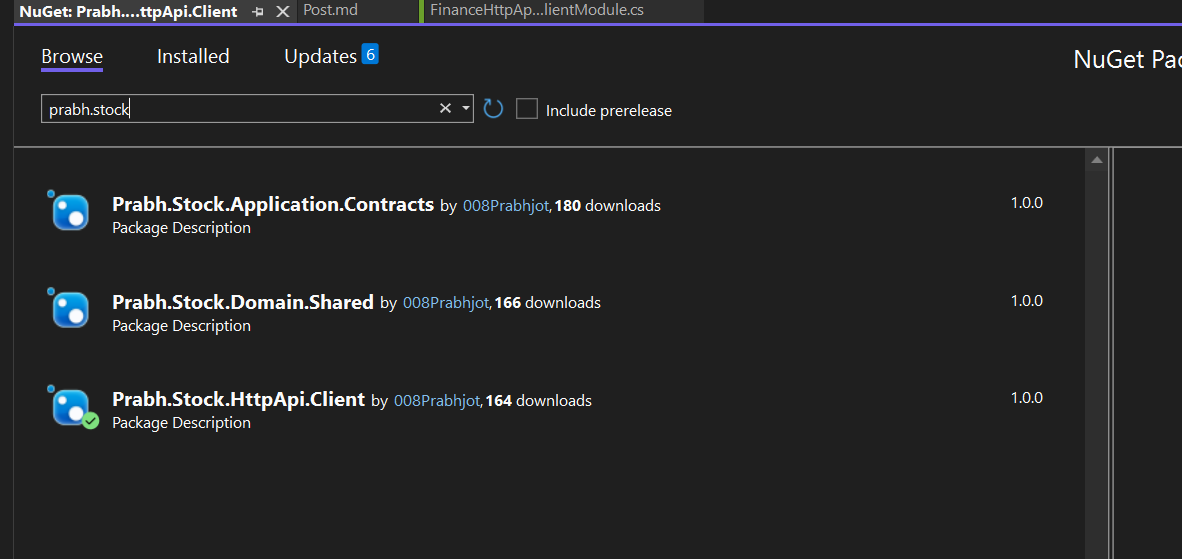Click the scroll up arrow of package list

pos(1097,160)
